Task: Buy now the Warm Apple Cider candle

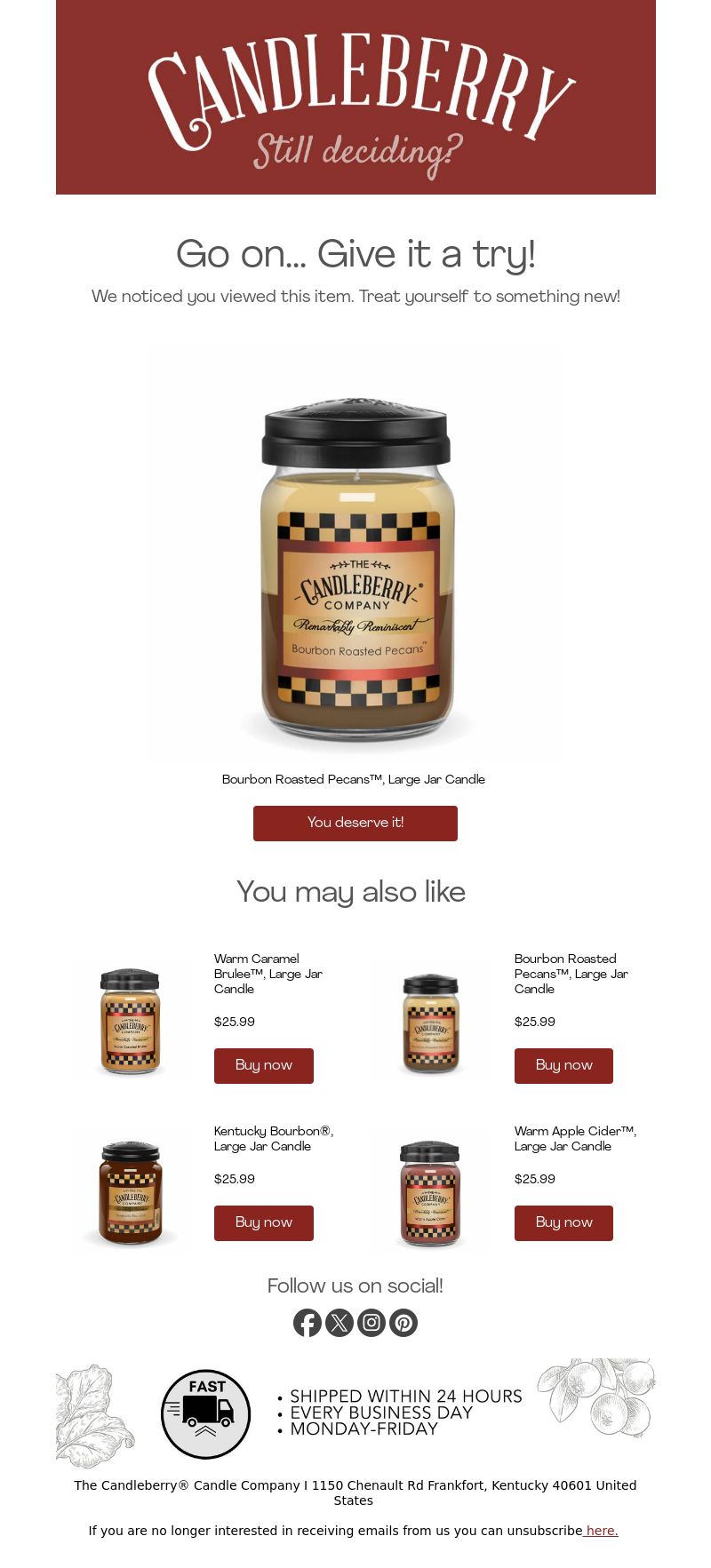Action: (563, 1222)
